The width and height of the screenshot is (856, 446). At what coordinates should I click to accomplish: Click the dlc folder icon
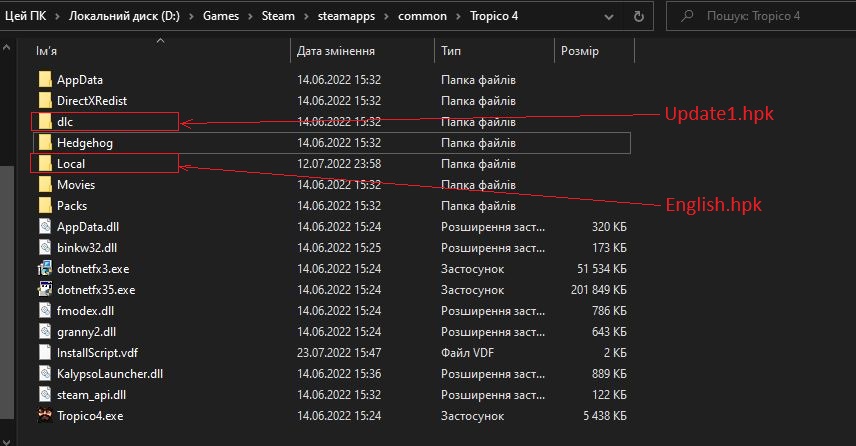45,122
